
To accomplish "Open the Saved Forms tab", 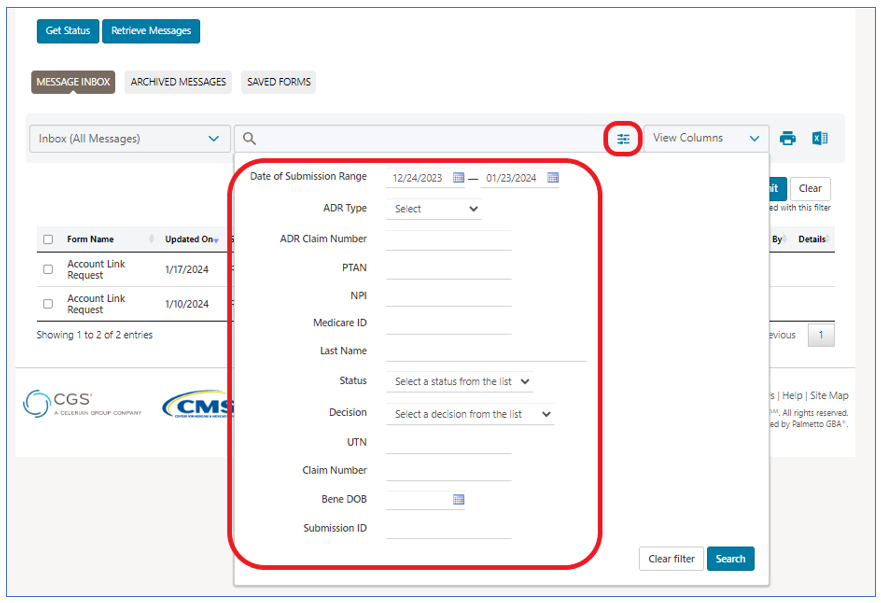I will [278, 82].
